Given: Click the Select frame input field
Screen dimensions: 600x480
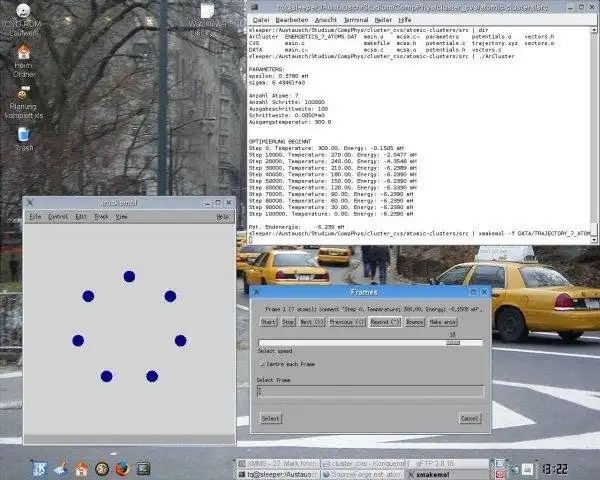Looking at the screenshot, I should coord(370,391).
